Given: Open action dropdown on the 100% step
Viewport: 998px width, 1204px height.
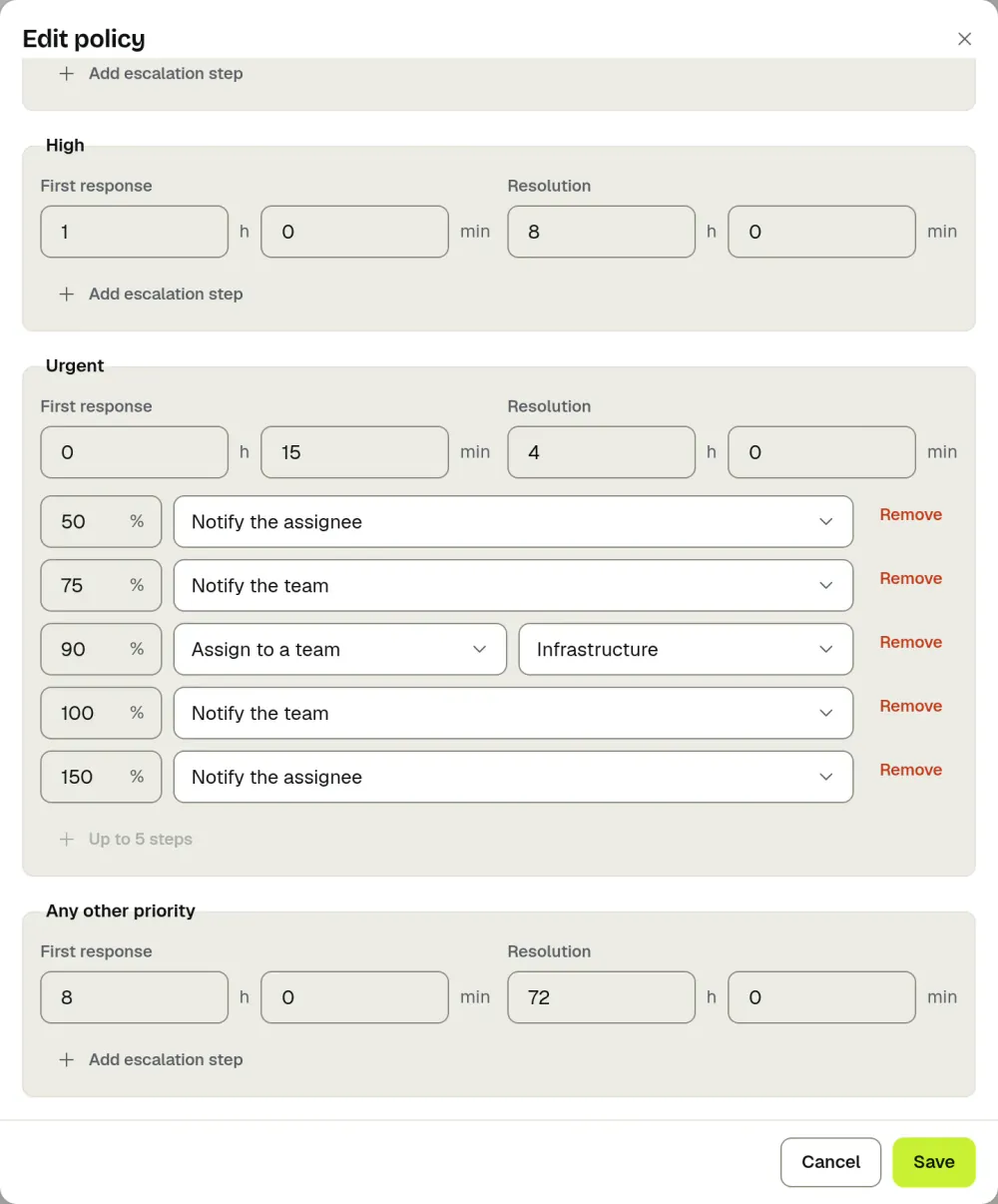Looking at the screenshot, I should tap(513, 713).
